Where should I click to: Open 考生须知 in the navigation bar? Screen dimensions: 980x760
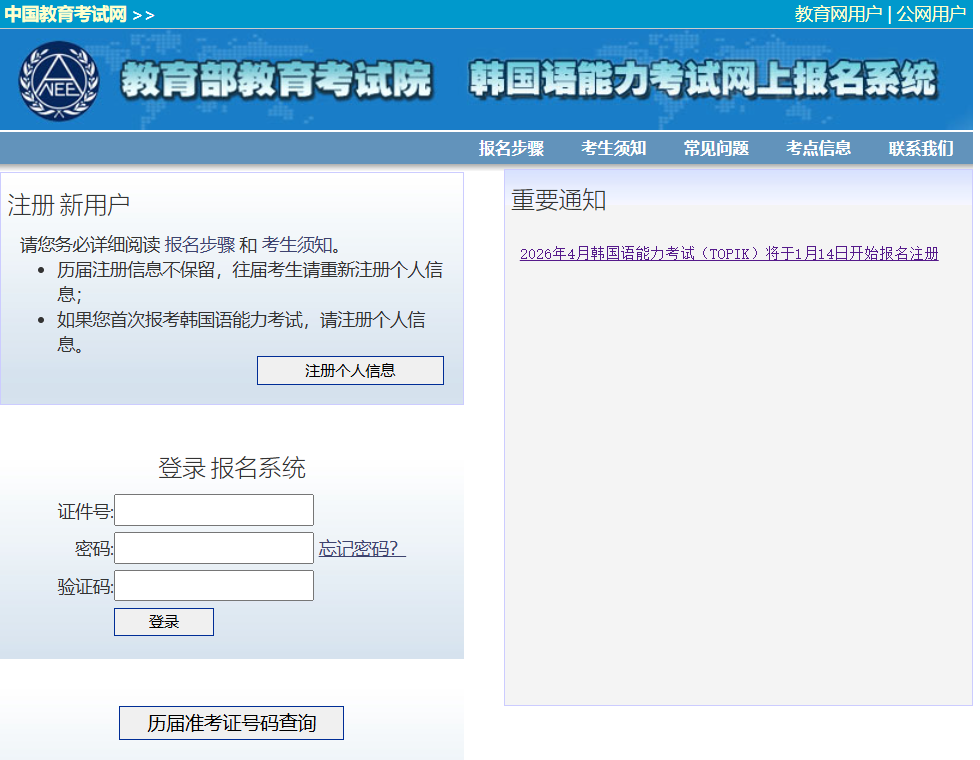tap(614, 148)
